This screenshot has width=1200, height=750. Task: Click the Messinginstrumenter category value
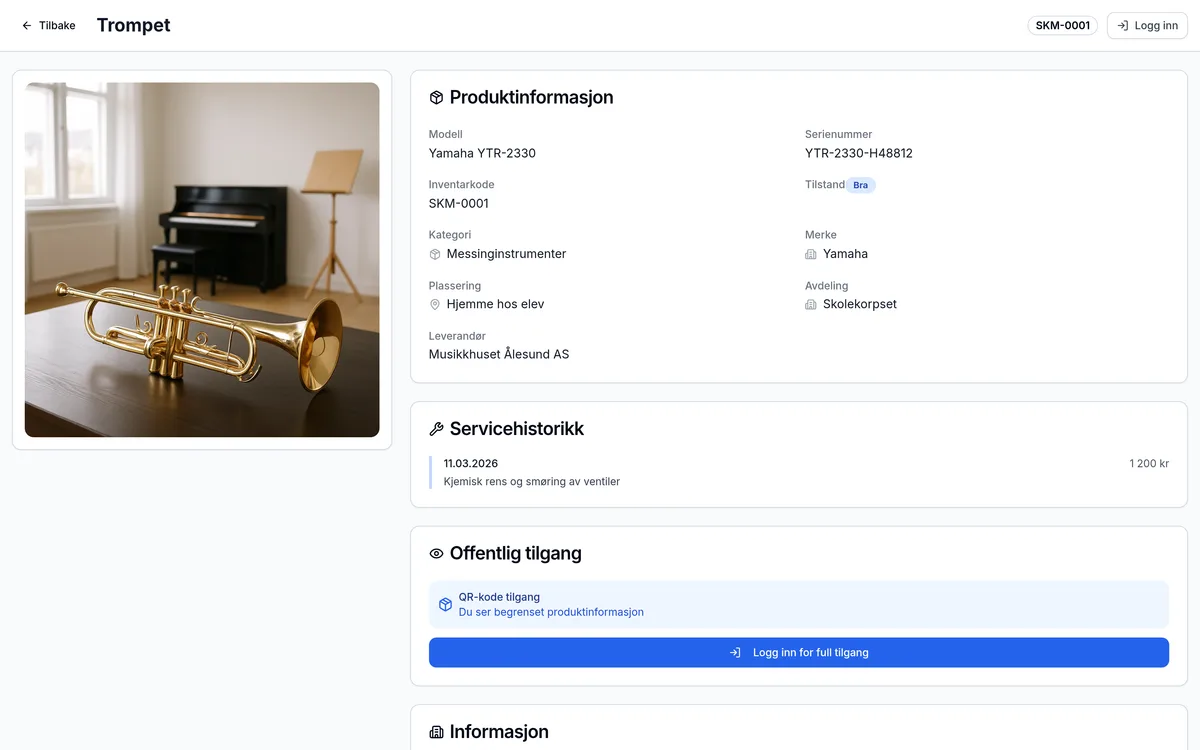point(506,254)
